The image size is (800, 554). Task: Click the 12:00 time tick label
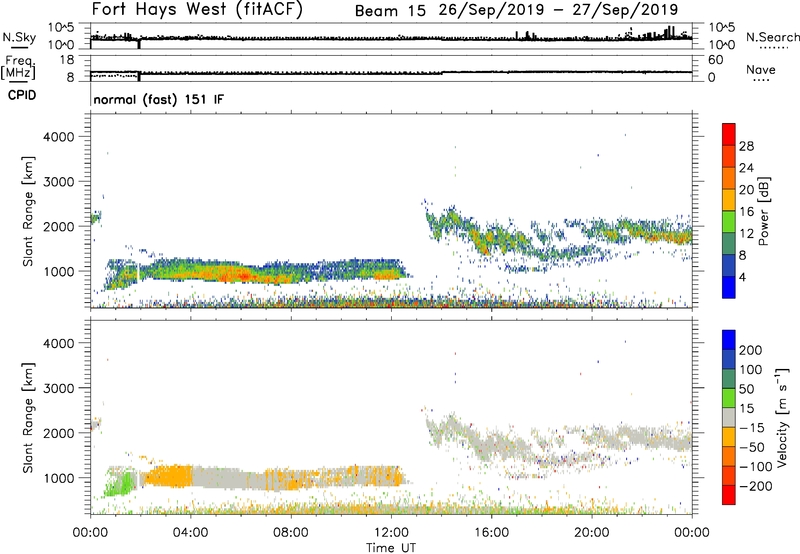click(391, 533)
